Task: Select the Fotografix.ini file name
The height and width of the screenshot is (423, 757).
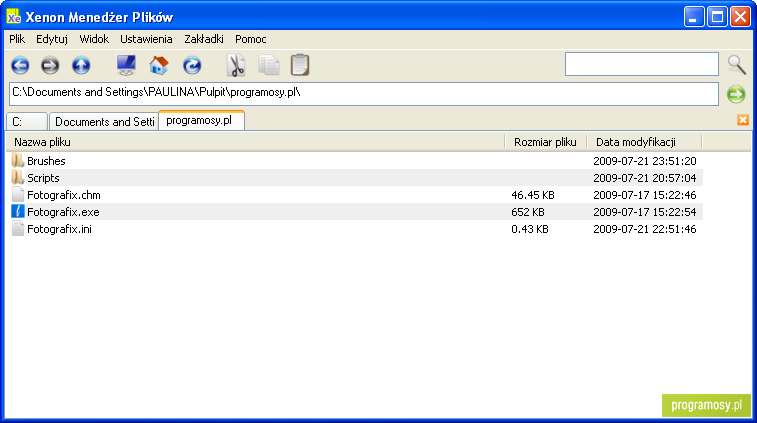Action: coord(59,229)
